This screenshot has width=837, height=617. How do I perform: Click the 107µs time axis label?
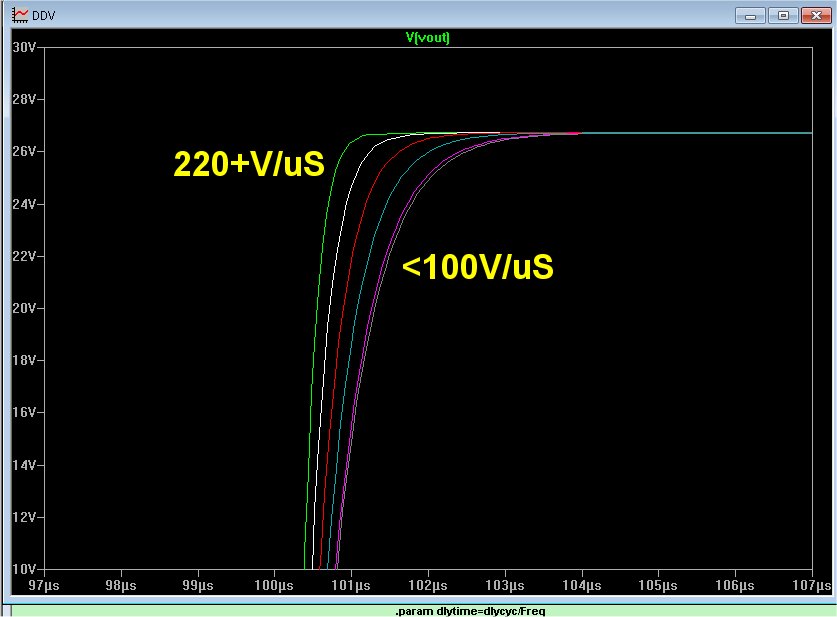tap(812, 586)
